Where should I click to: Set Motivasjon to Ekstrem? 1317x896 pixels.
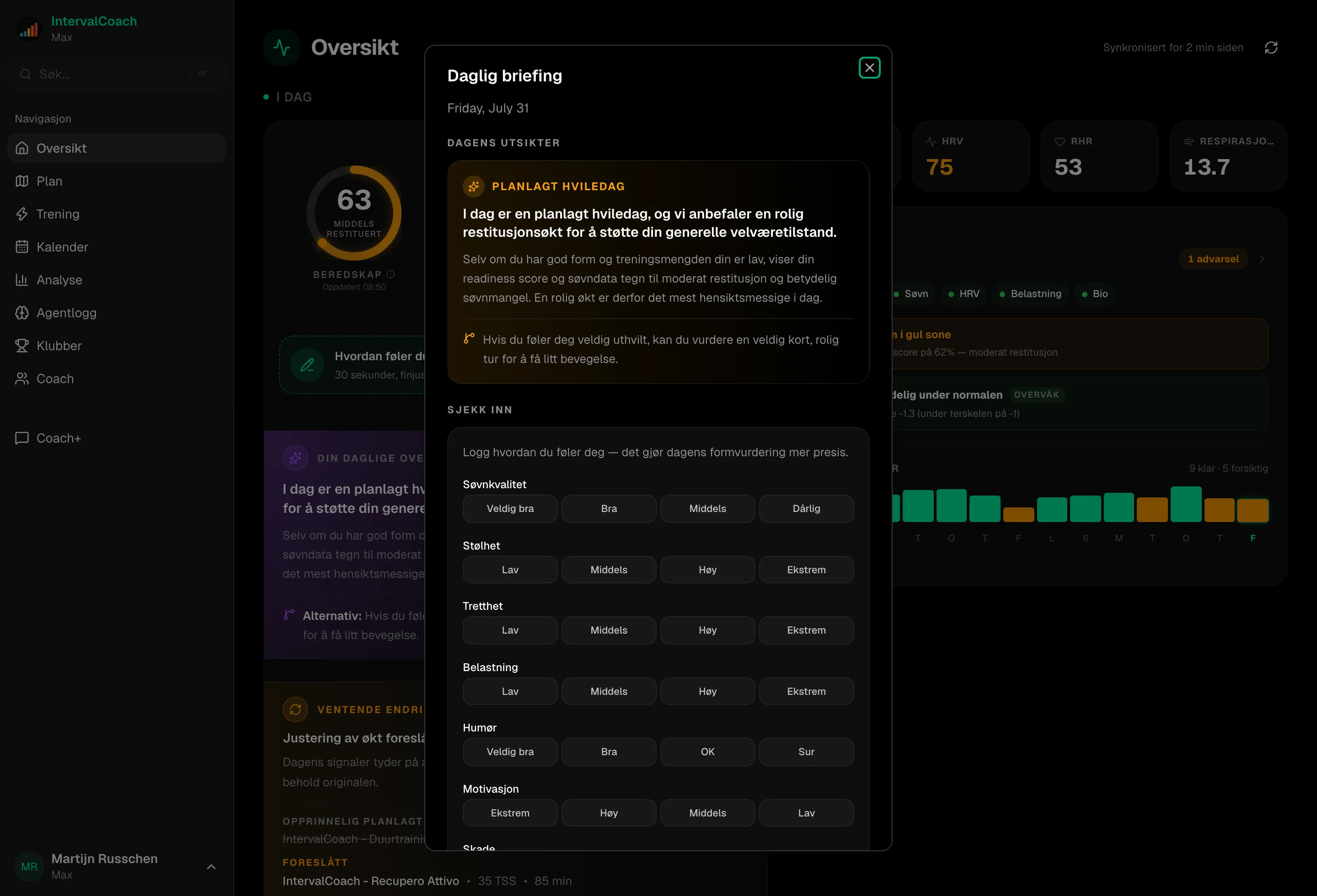tap(510, 813)
